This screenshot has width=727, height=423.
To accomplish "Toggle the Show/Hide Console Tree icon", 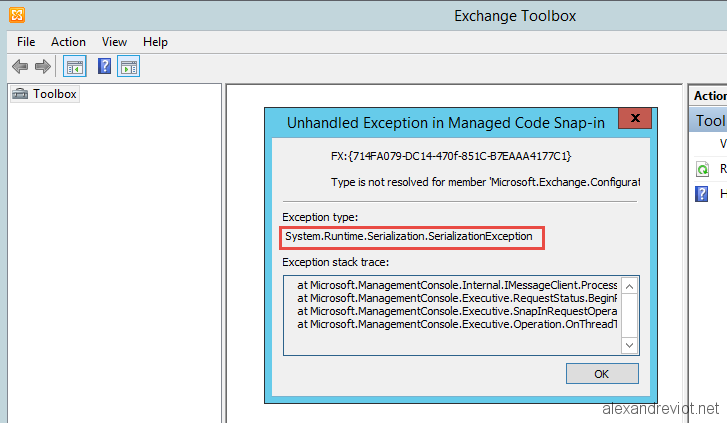I will point(75,67).
